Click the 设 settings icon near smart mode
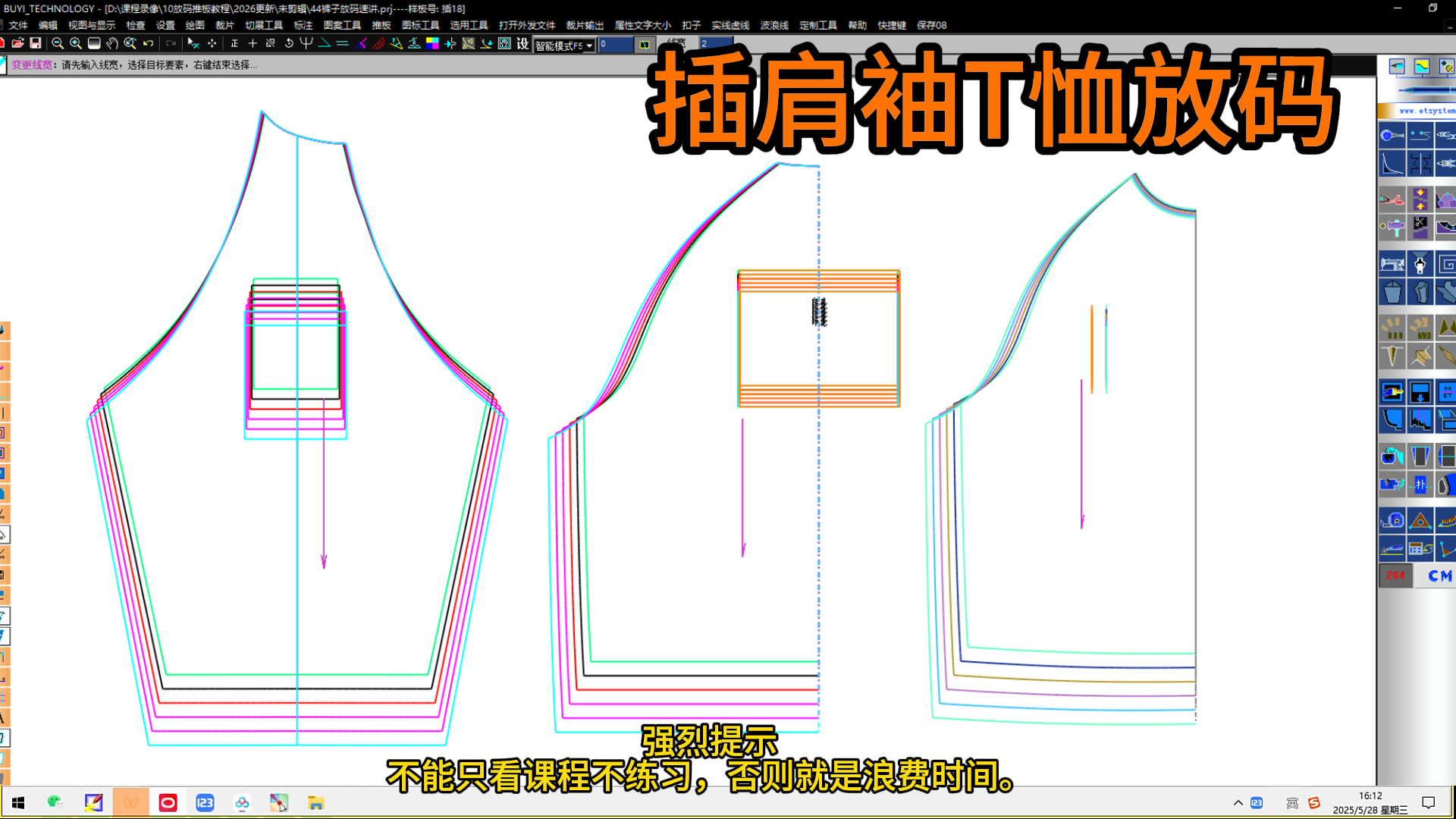This screenshot has height=819, width=1456. [x=522, y=44]
